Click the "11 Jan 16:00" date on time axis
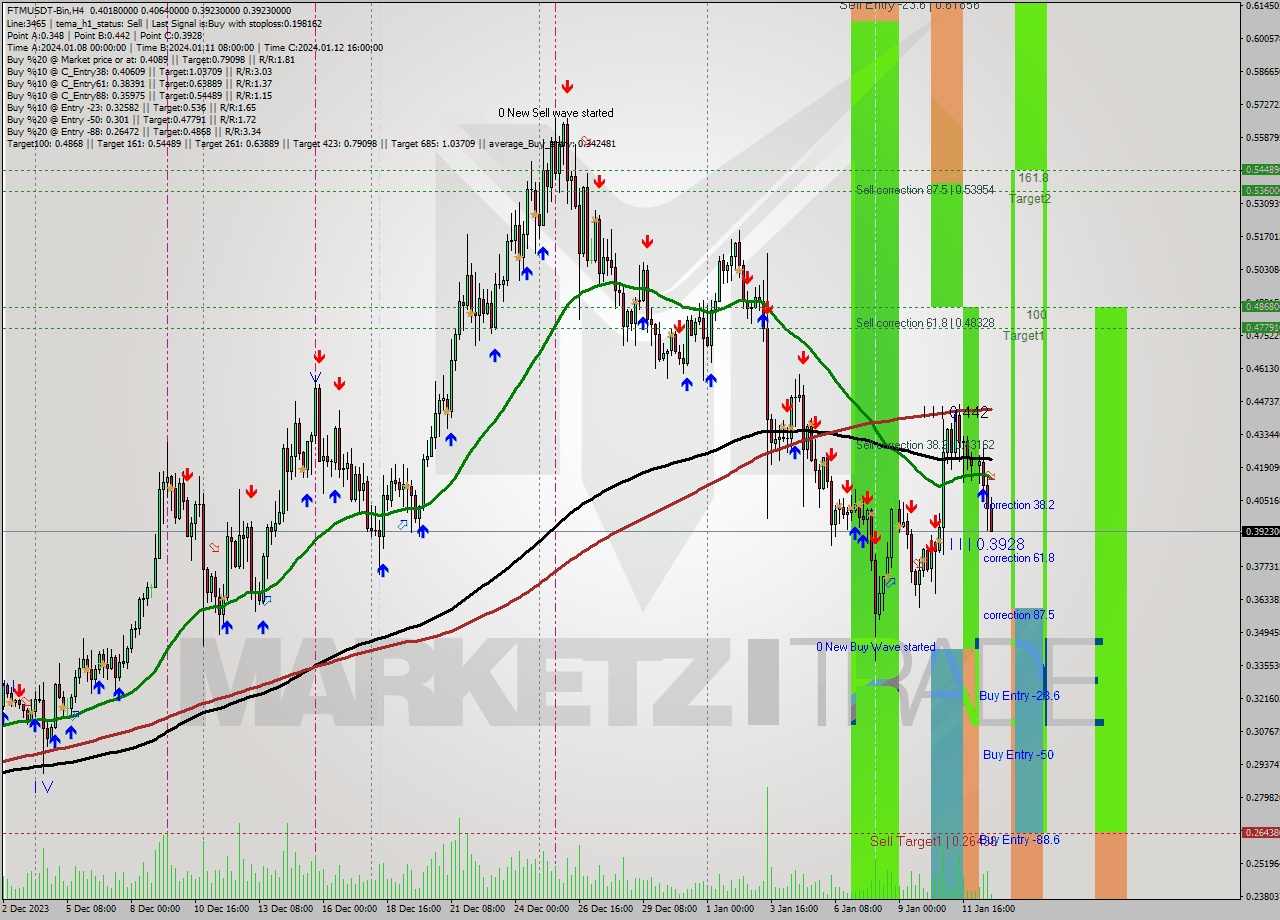Image resolution: width=1280 pixels, height=920 pixels. tap(988, 909)
